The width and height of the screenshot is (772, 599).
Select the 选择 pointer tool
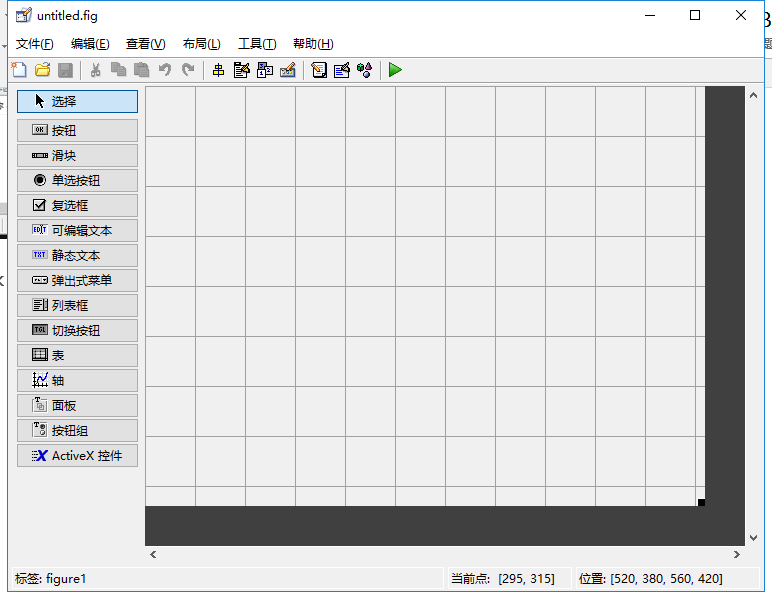pos(77,101)
